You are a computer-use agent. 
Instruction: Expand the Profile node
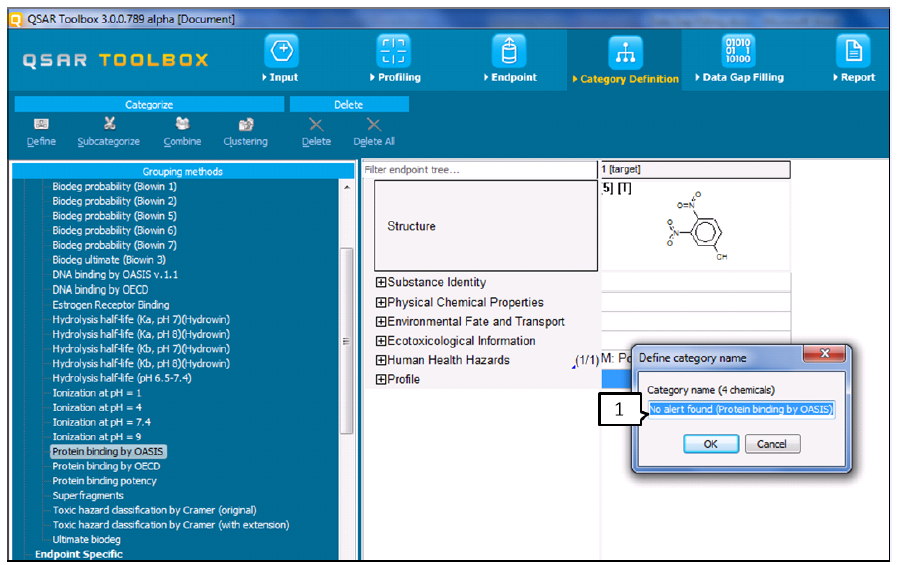click(x=381, y=379)
